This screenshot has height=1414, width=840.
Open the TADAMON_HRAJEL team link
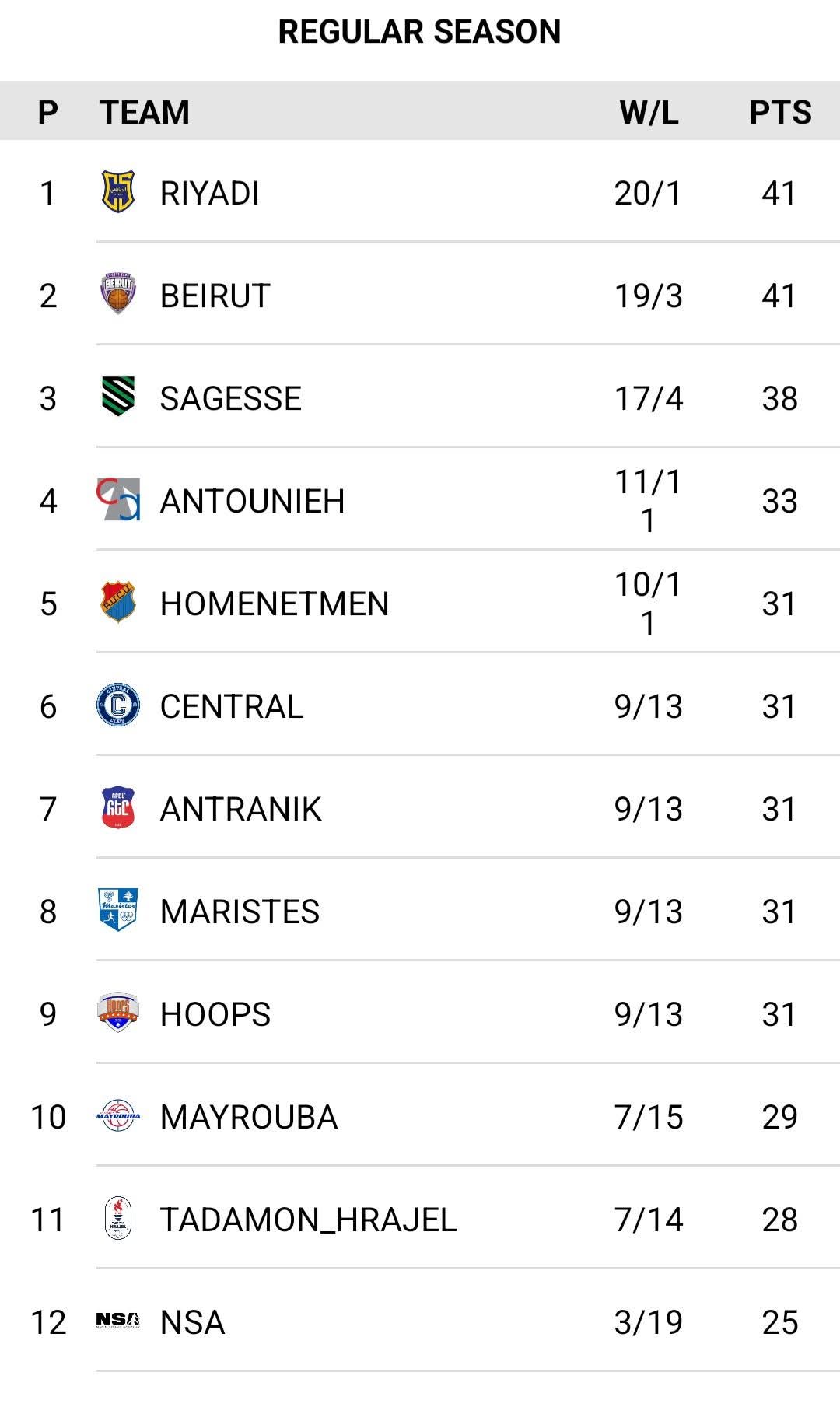(308, 1220)
